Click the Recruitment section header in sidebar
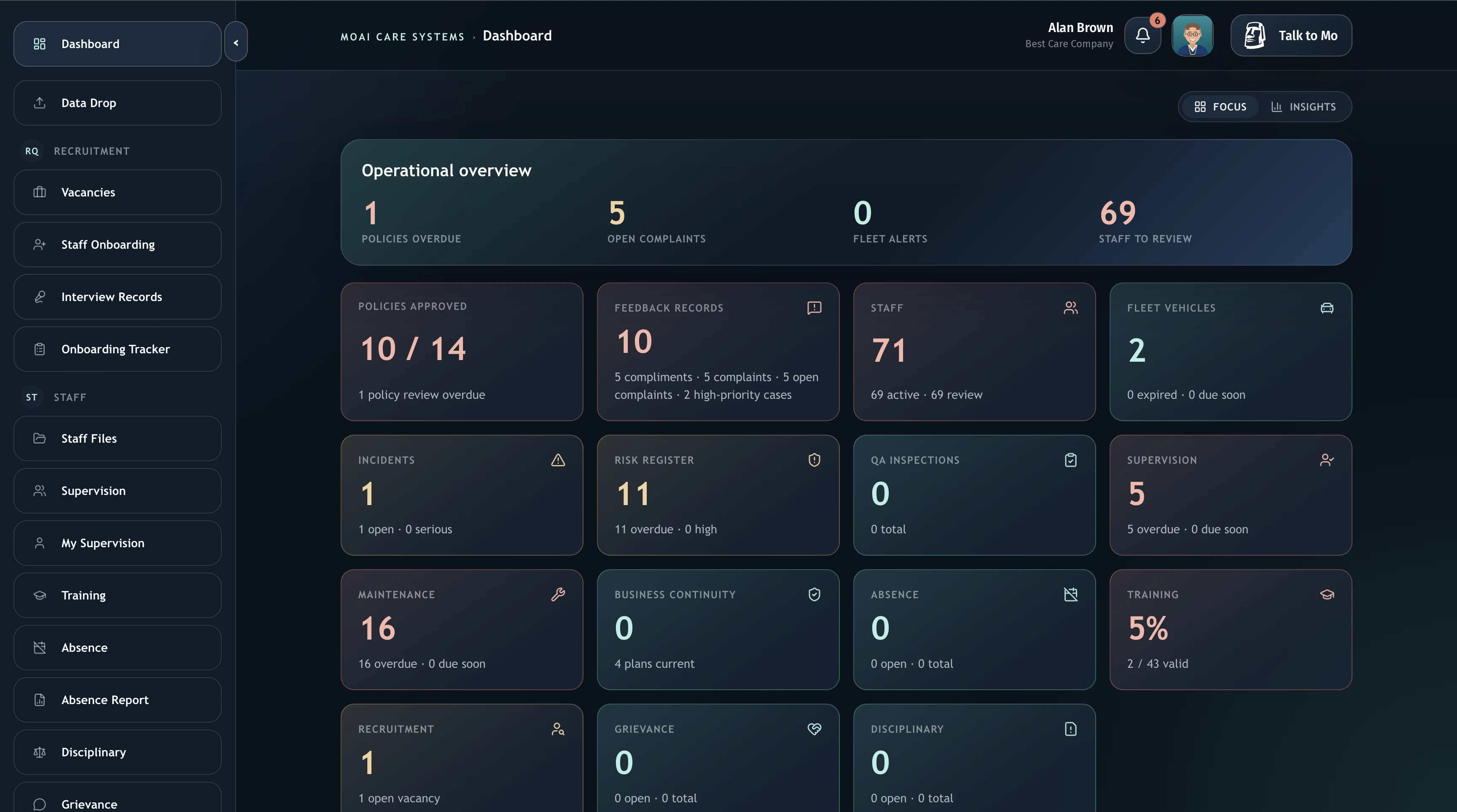Viewport: 1457px width, 812px height. tap(91, 151)
